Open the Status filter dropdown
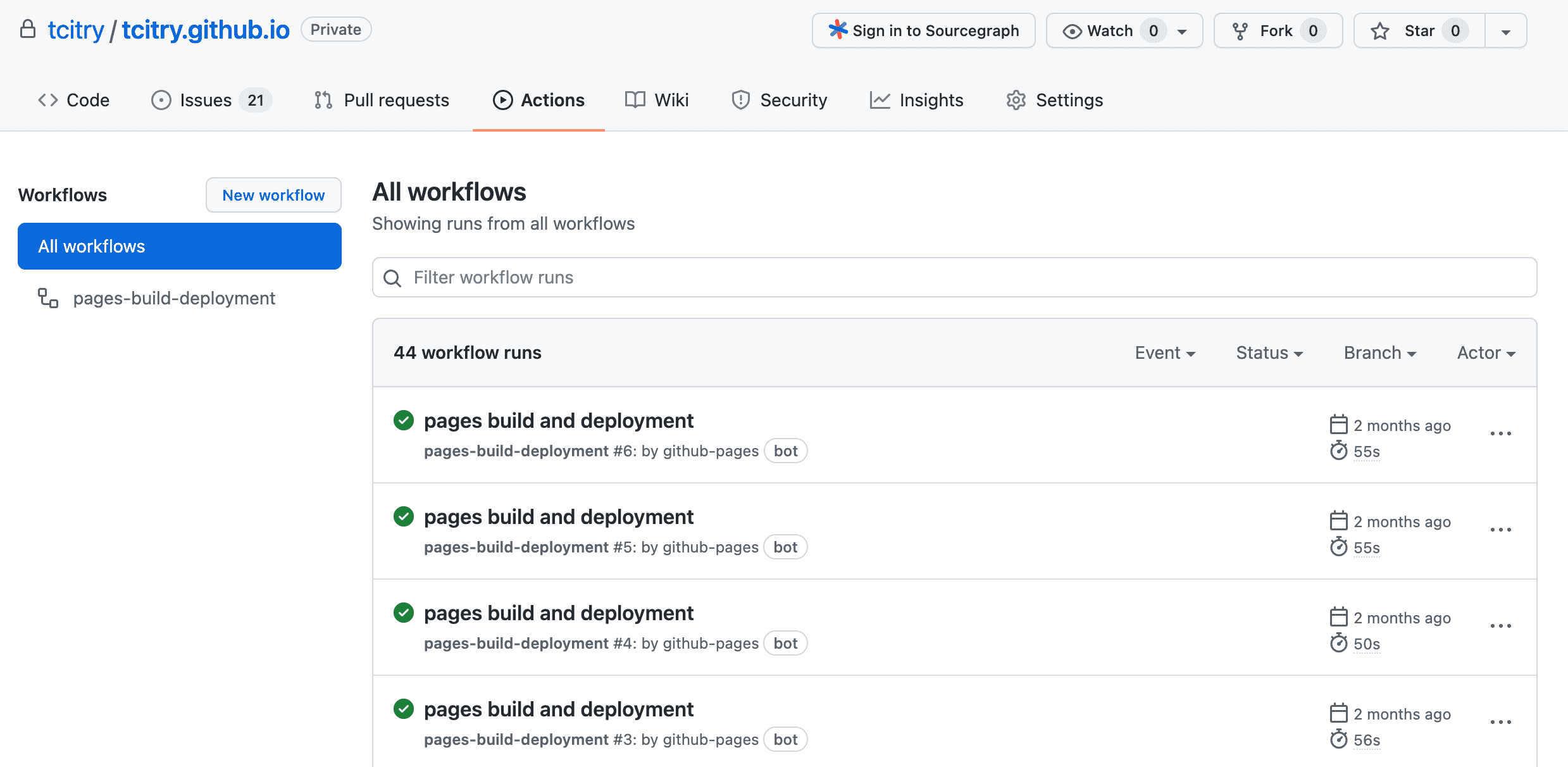 click(x=1269, y=352)
